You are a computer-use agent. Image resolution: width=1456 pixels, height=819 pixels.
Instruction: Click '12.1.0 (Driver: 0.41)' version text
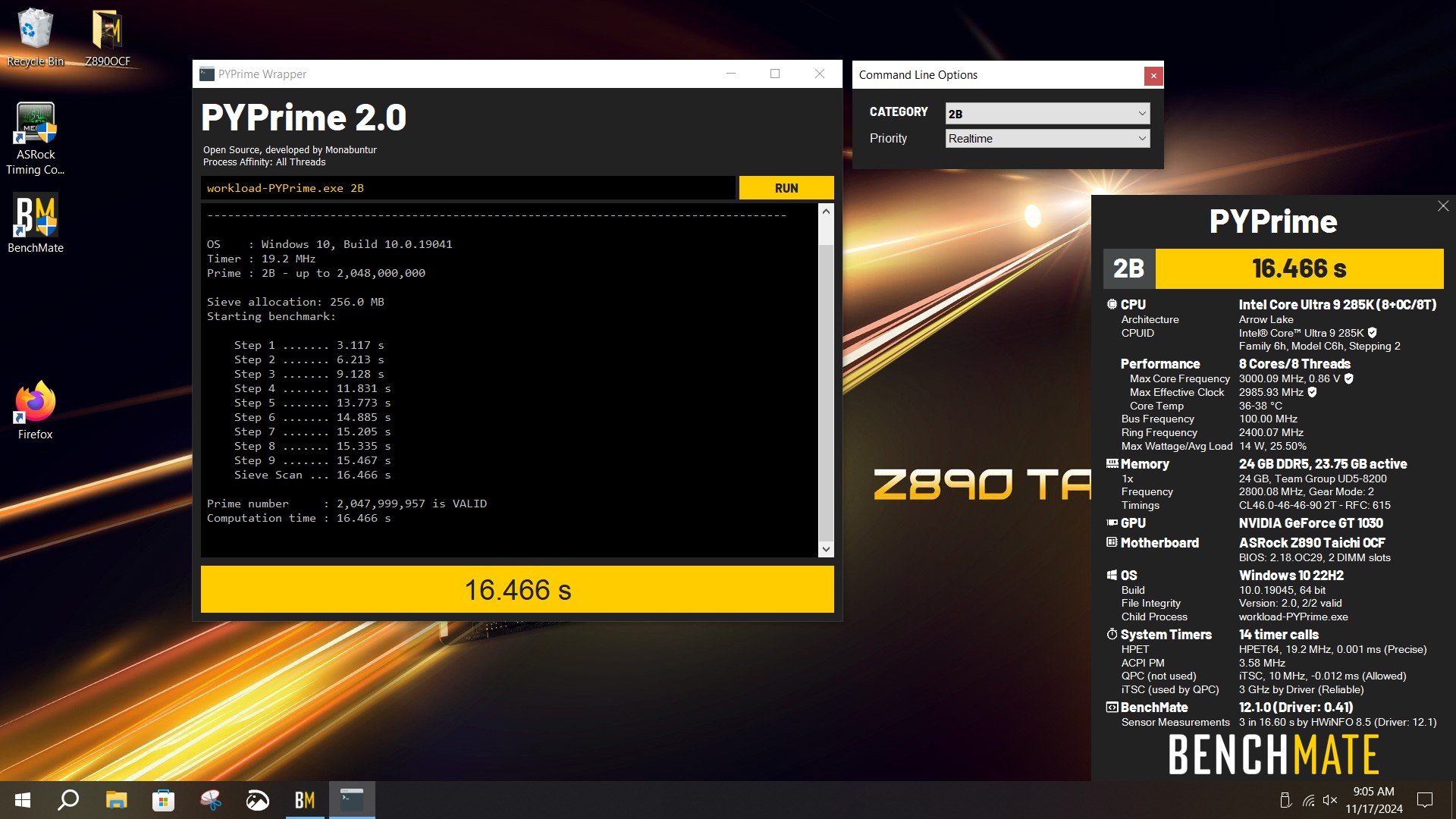point(1296,708)
